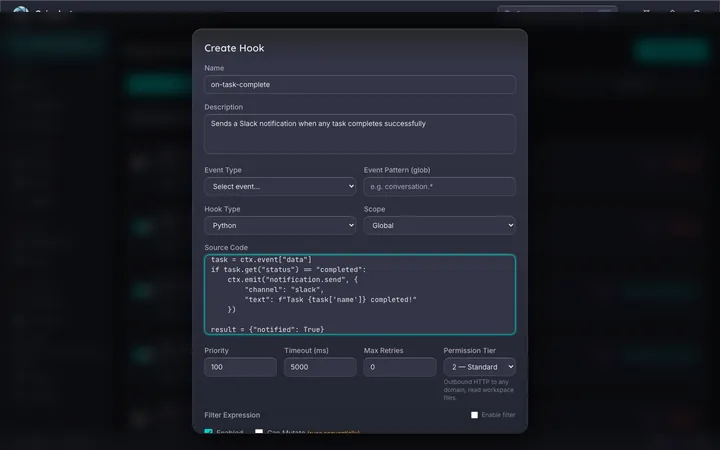Viewport: 720px width, 450px height.
Task: Click the ctx.emit("notification.send" code line
Action: (x=292, y=279)
